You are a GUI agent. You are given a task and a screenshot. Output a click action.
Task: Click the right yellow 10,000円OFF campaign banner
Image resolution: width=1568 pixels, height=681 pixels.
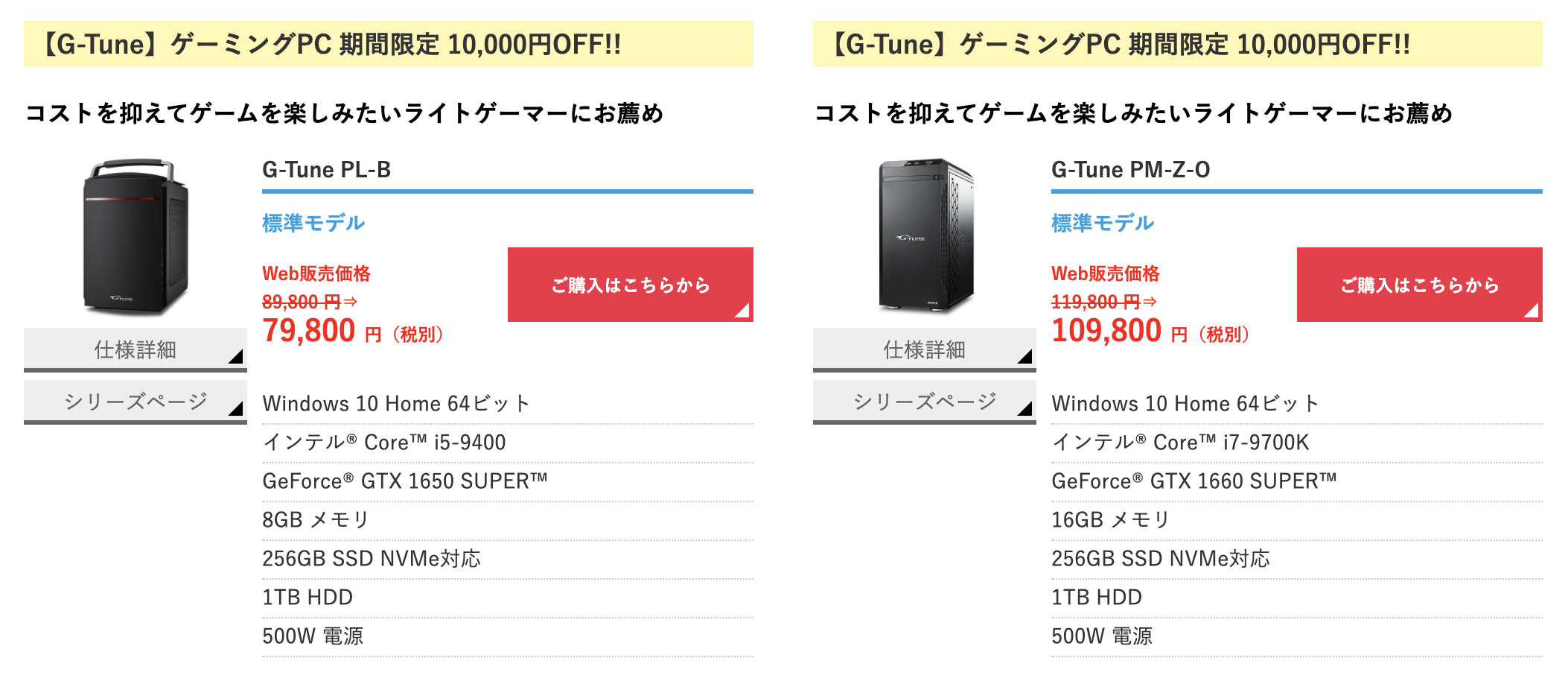click(x=1178, y=44)
